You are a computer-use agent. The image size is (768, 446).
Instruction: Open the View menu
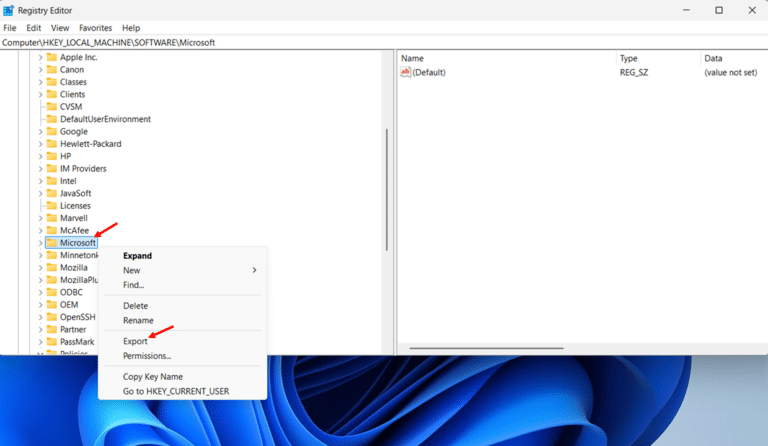(x=60, y=28)
